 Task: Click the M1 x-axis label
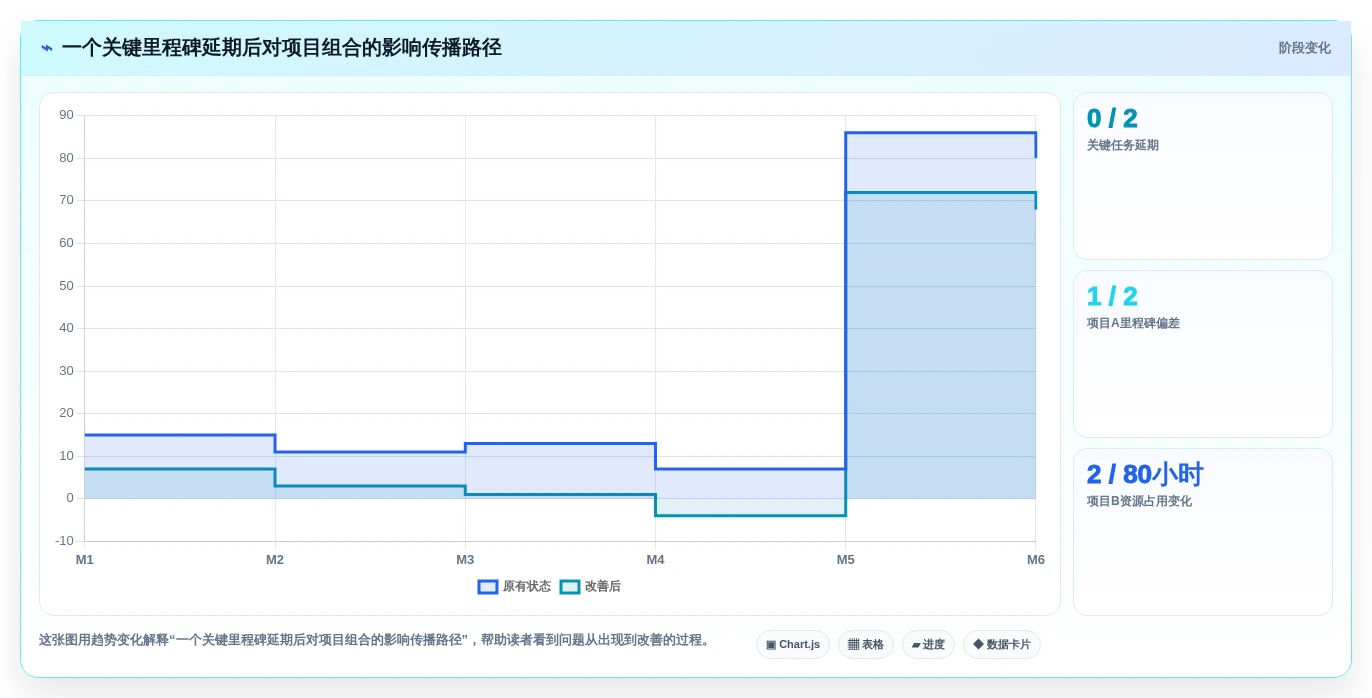pos(85,560)
